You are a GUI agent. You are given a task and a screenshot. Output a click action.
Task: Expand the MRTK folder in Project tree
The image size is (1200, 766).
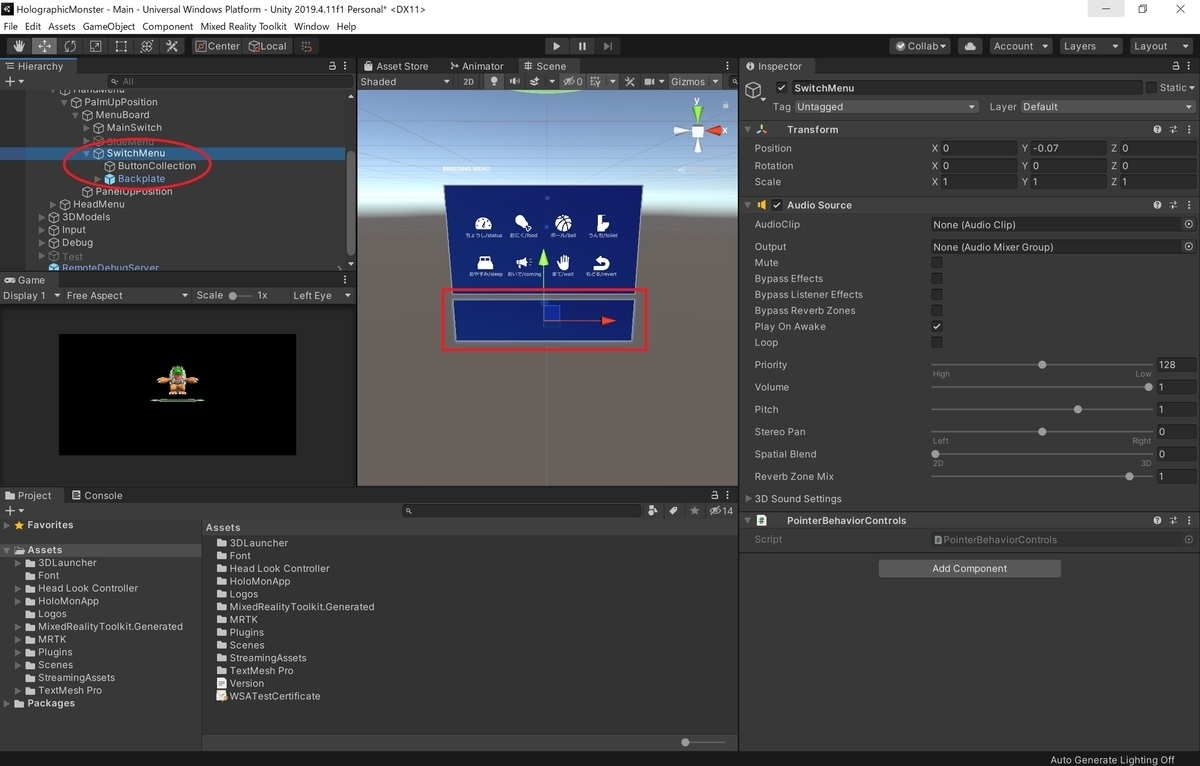tap(18, 640)
